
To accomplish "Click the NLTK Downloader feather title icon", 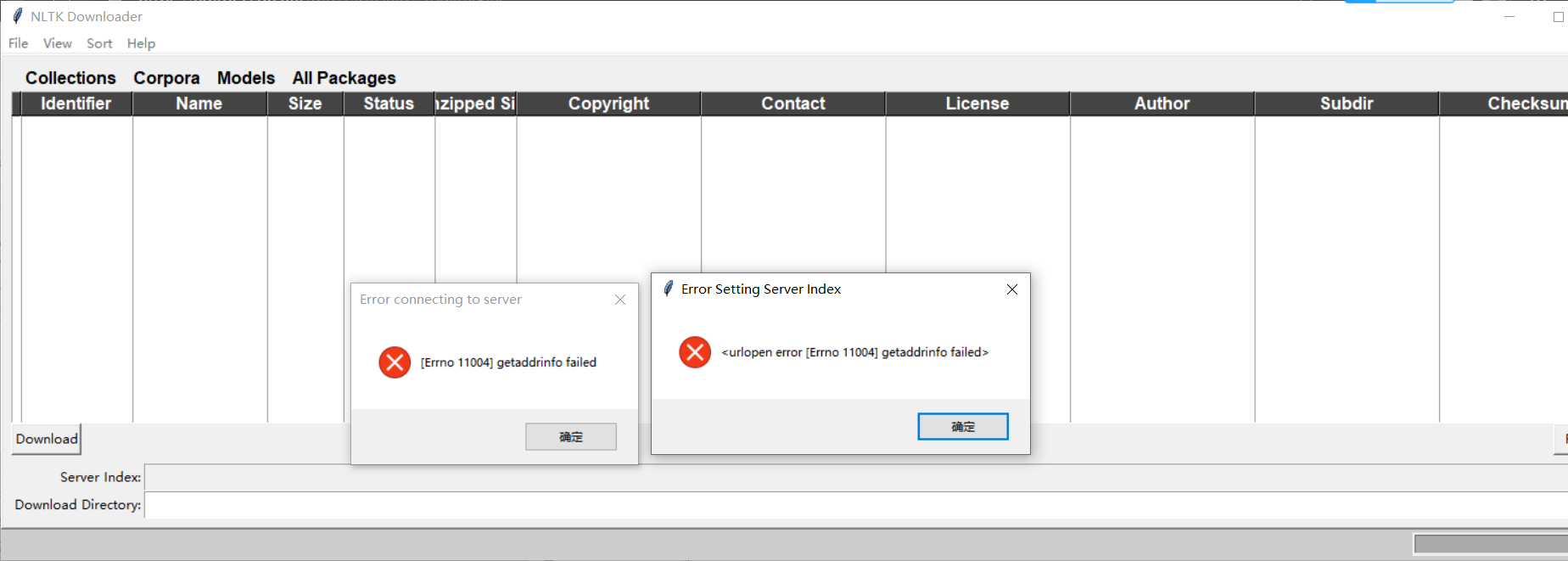I will (17, 16).
